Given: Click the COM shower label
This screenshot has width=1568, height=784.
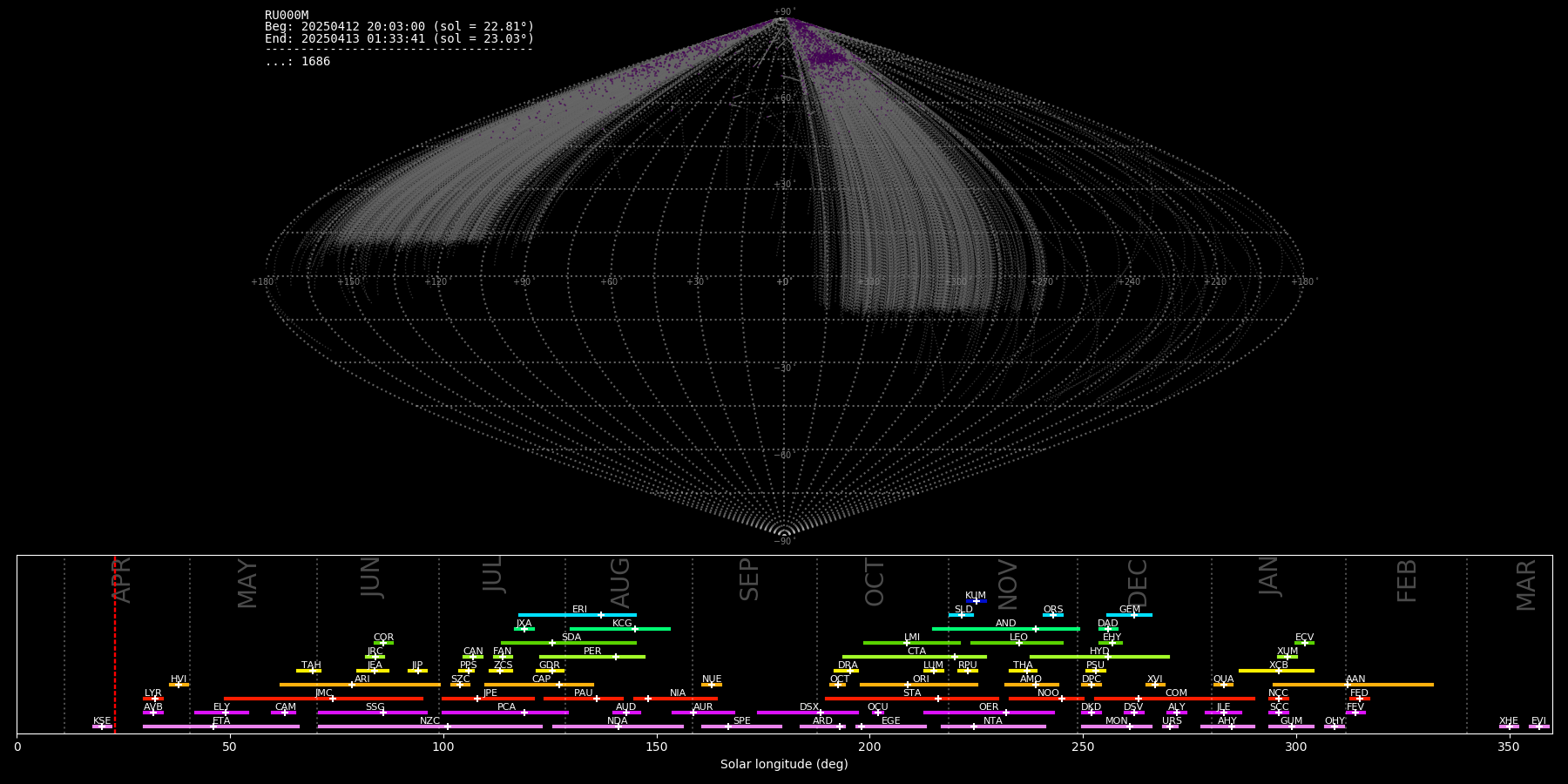Looking at the screenshot, I should point(1177,693).
